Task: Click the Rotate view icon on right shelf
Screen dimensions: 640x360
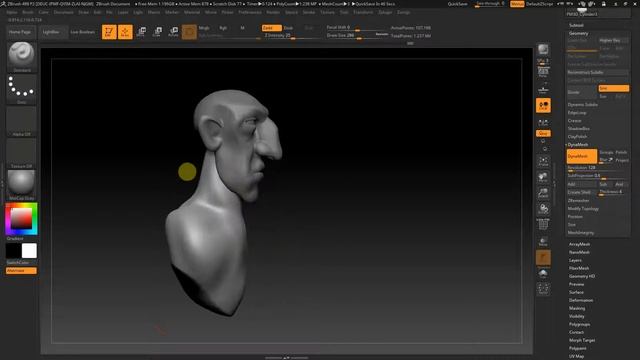Action: (x=543, y=209)
